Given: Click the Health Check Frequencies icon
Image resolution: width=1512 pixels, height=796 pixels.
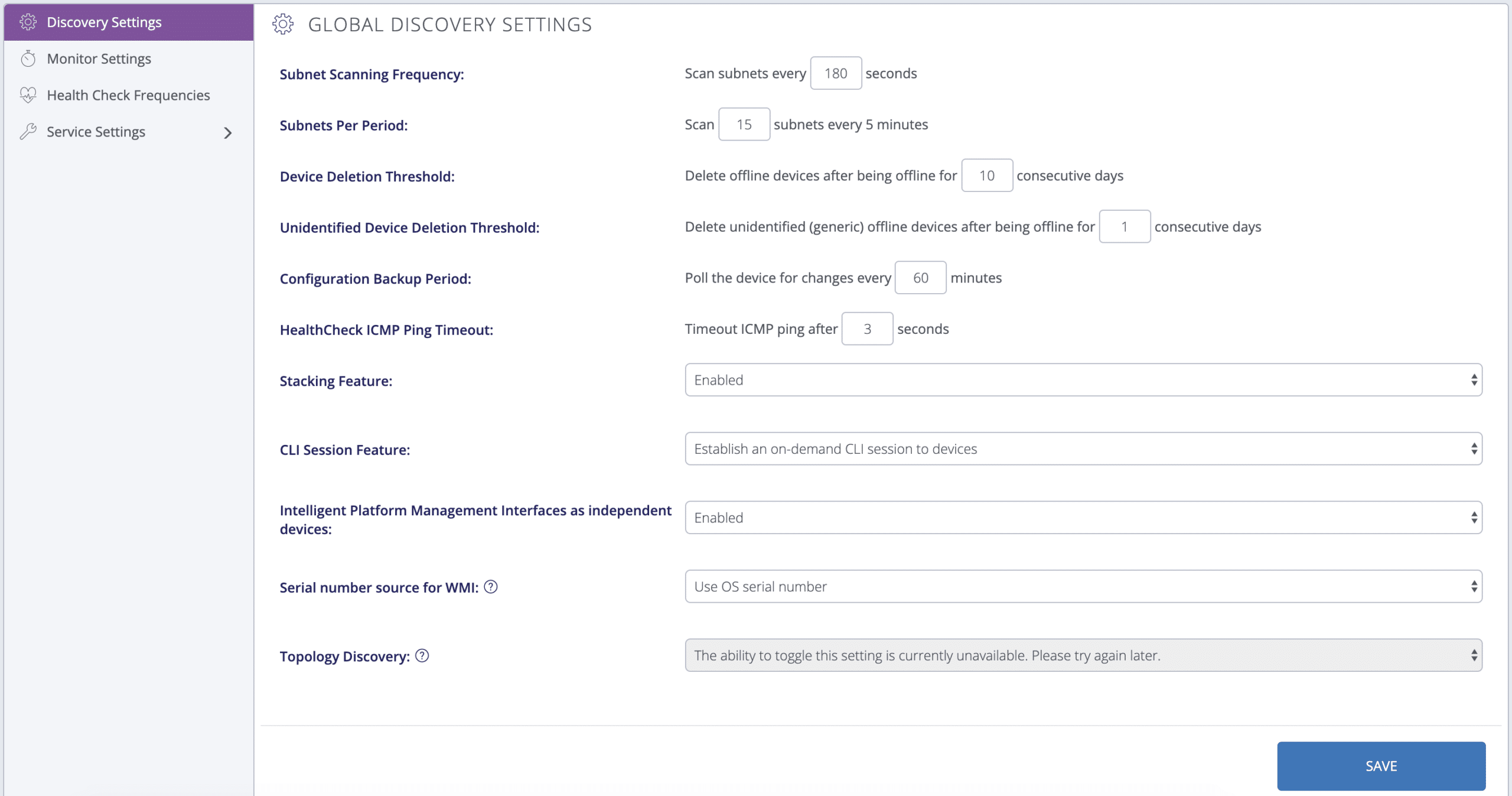Looking at the screenshot, I should (x=28, y=95).
